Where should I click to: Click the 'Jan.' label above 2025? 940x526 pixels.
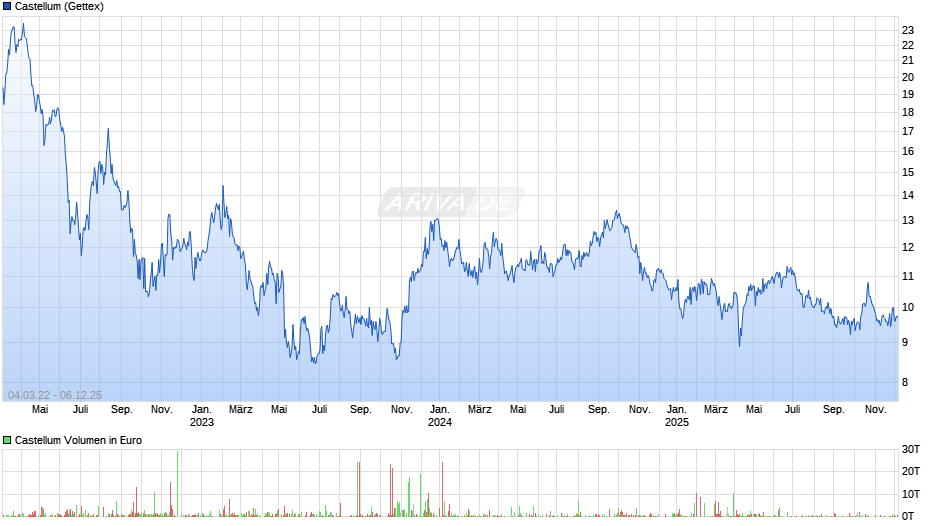[x=677, y=410]
